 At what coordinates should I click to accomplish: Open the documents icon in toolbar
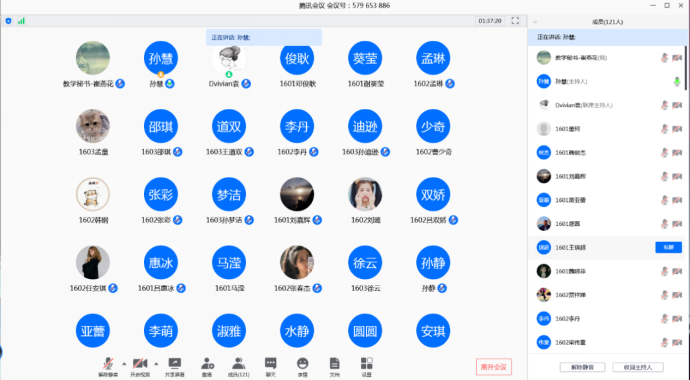[x=334, y=366]
